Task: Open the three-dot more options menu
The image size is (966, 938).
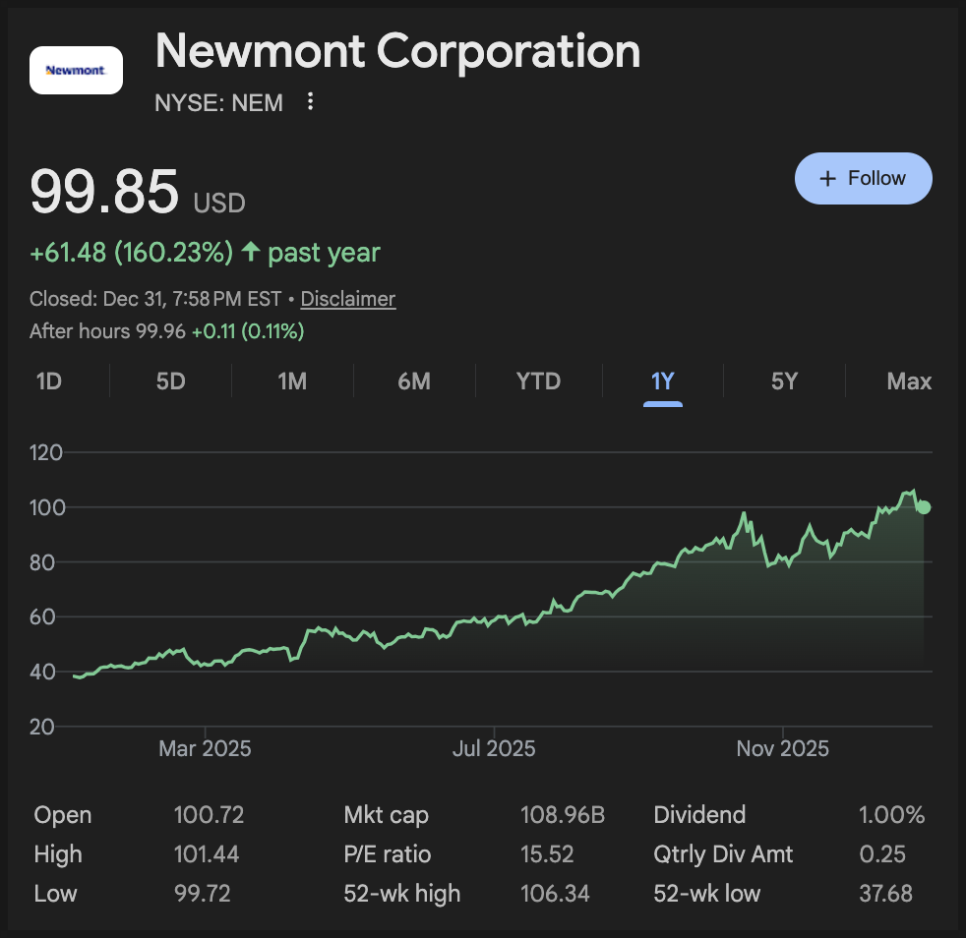Action: coord(310,102)
